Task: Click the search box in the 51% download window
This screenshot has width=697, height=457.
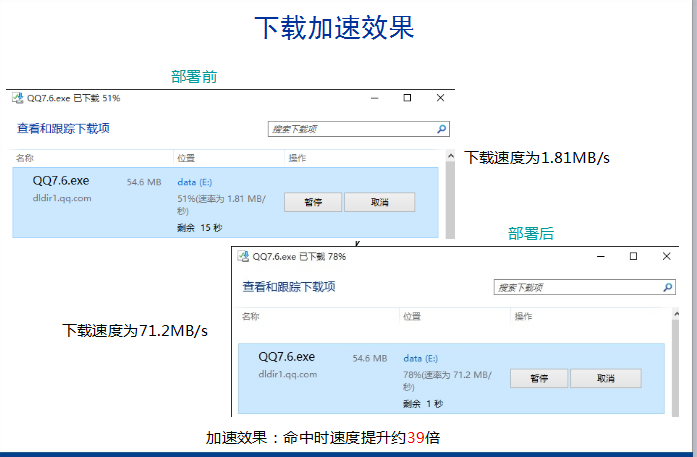Action: [358, 129]
